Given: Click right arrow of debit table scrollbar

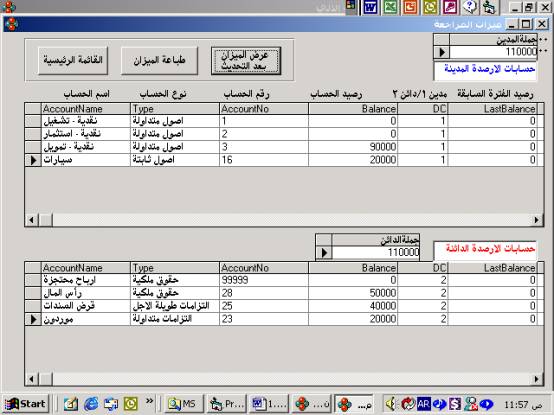Looking at the screenshot, I should (x=536, y=220).
